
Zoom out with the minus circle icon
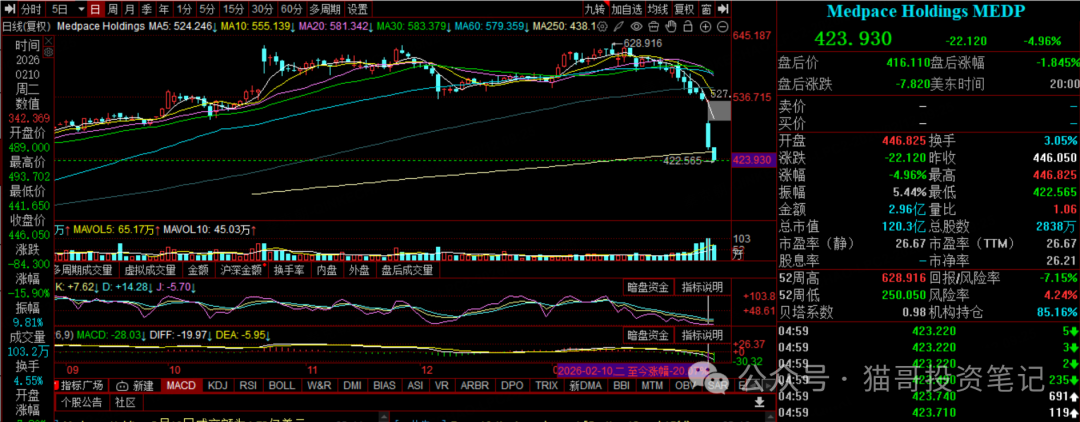(x=722, y=26)
